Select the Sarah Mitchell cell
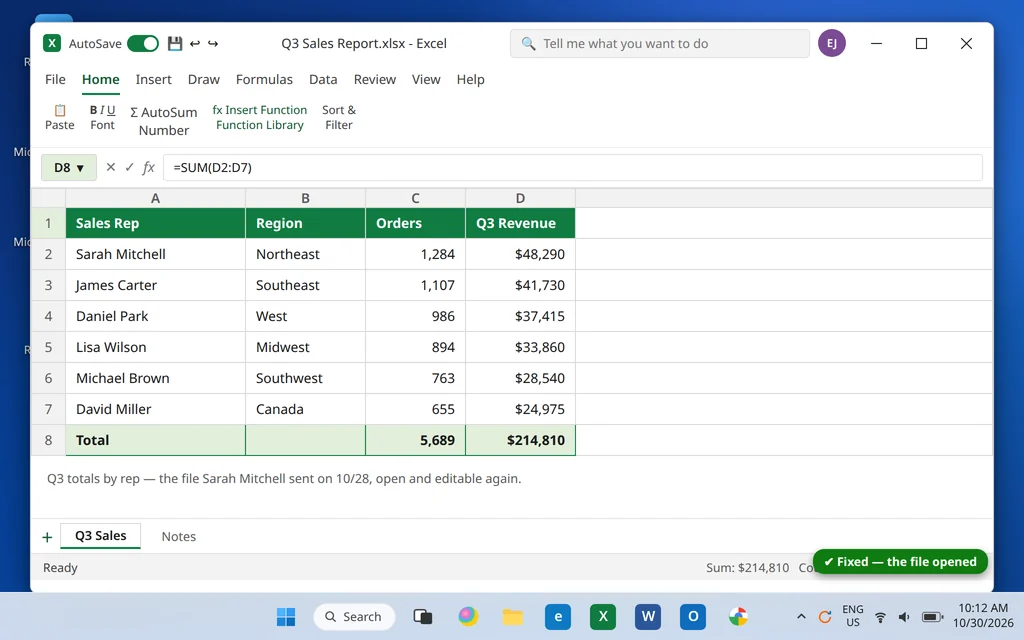The image size is (1024, 640). pos(155,254)
